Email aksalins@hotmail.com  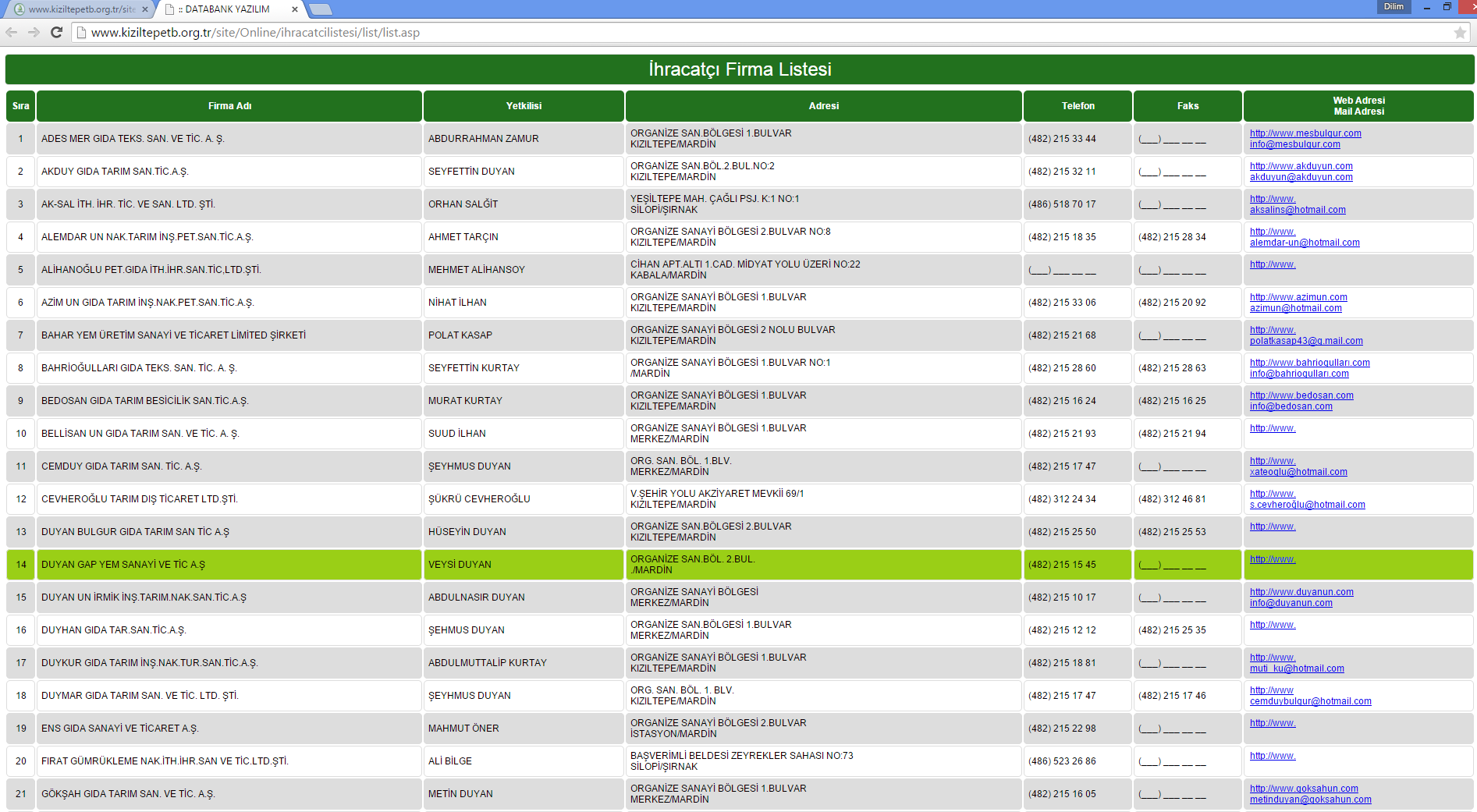coord(1298,210)
